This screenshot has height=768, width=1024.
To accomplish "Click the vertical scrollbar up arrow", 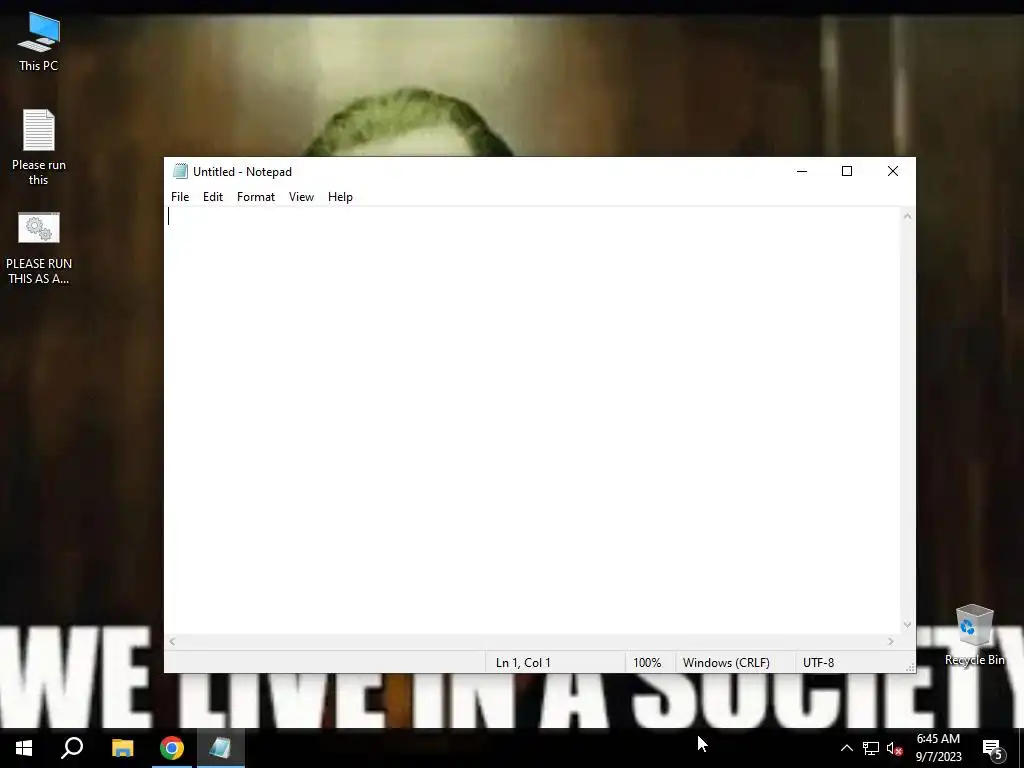I will [907, 216].
